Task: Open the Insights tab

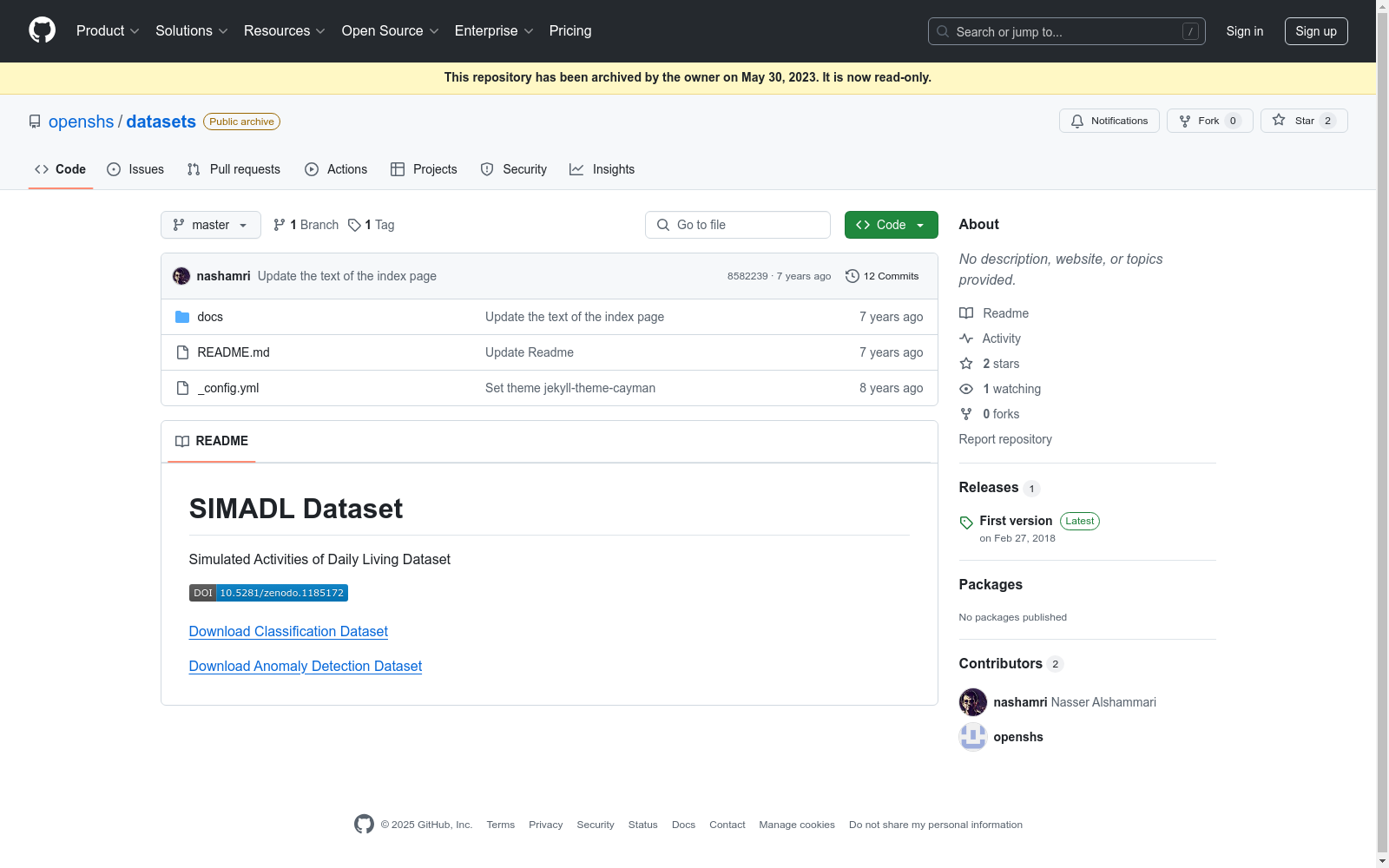Action: click(x=602, y=169)
